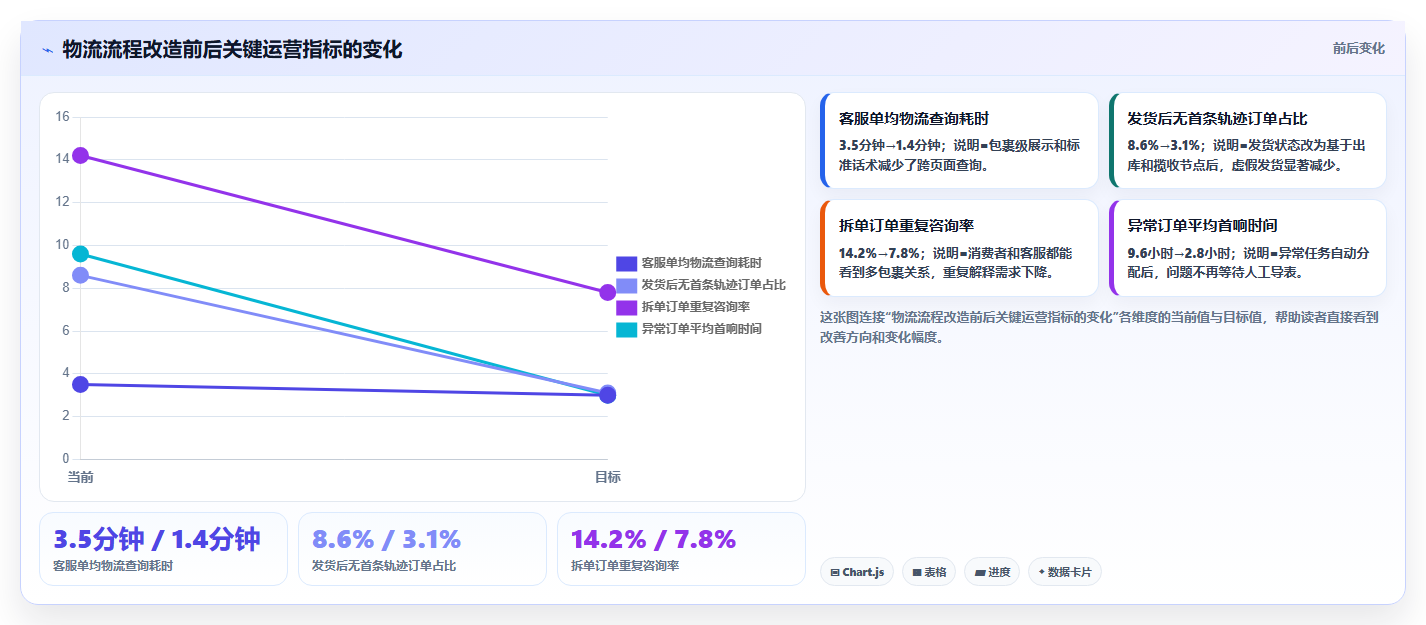Click the 3.5分钟 / 1.4分钟 stat card
The height and width of the screenshot is (625, 1426).
[163, 549]
